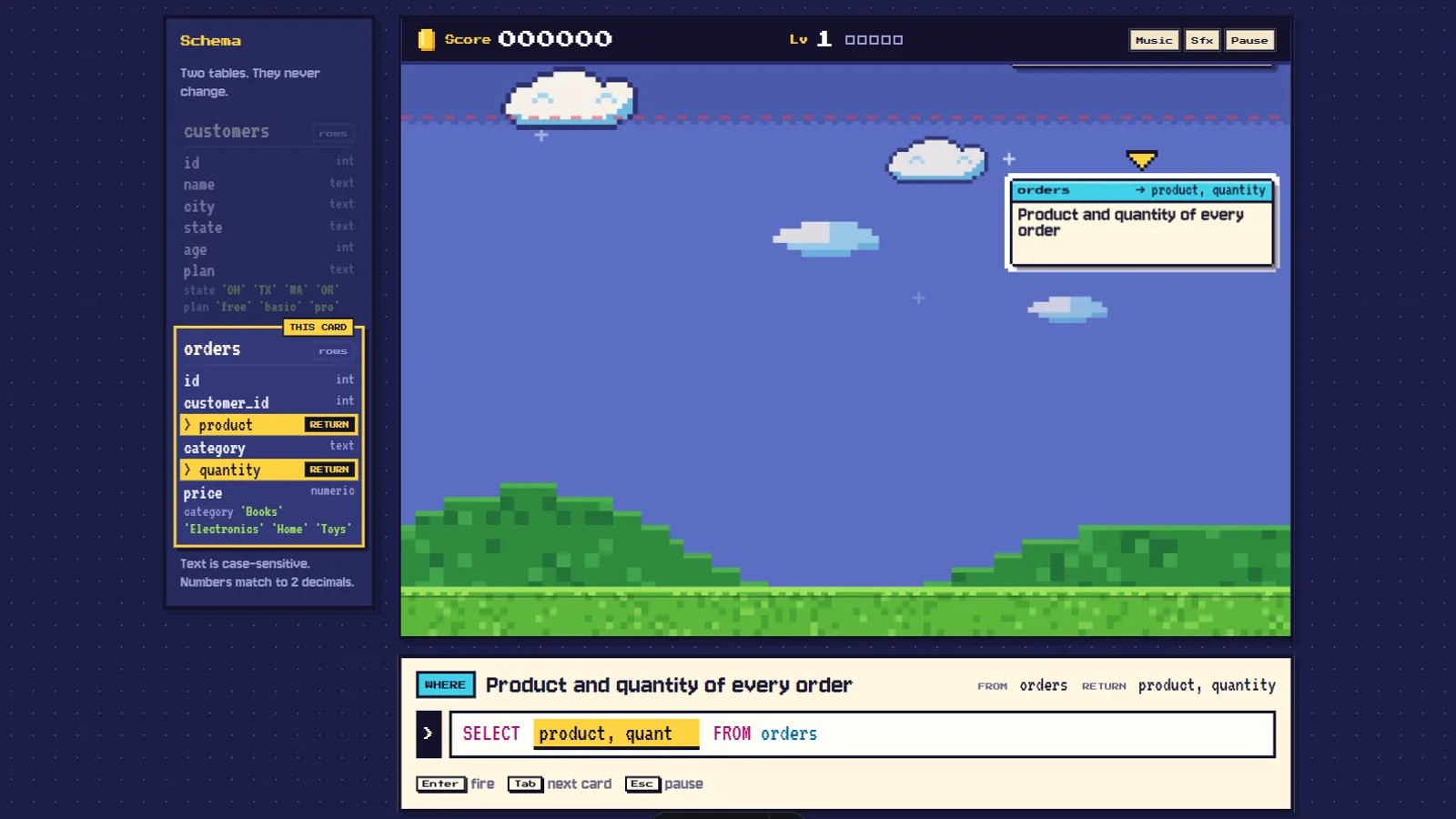Viewport: 1456px width, 819px height.
Task: Toggle the Sfx sound effects button
Action: [1202, 40]
